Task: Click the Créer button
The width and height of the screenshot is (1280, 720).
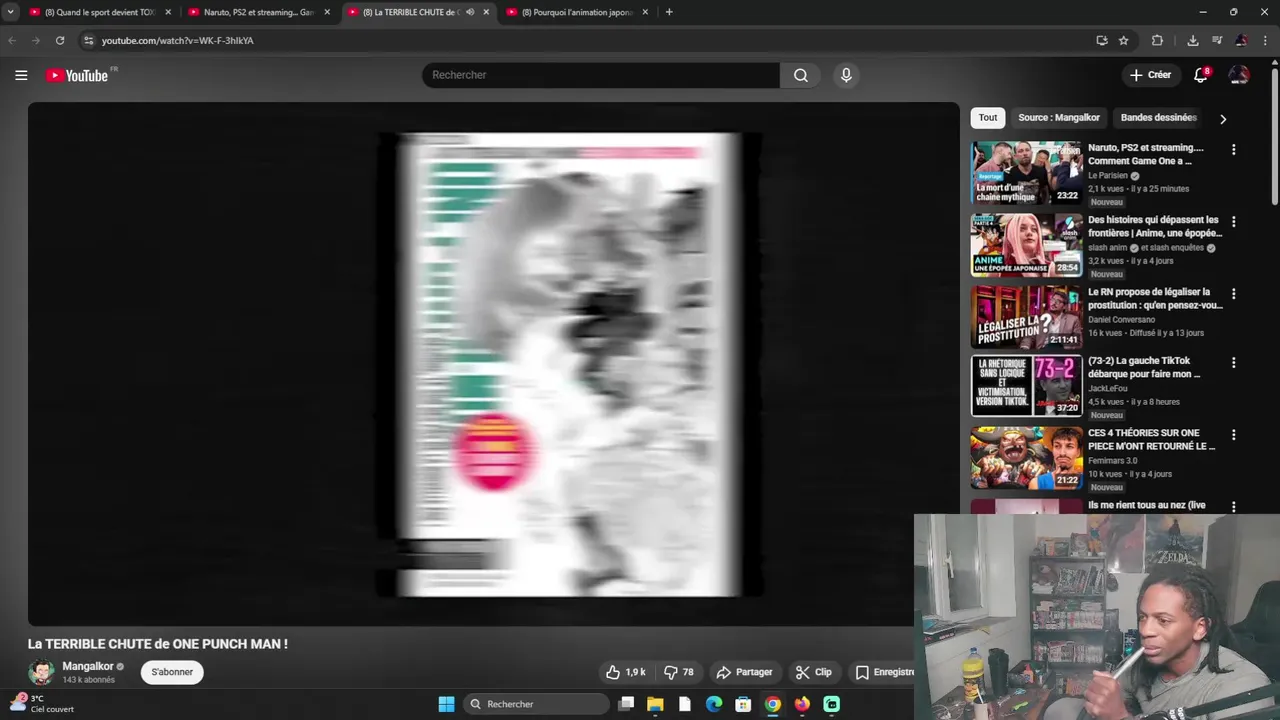Action: click(1150, 75)
